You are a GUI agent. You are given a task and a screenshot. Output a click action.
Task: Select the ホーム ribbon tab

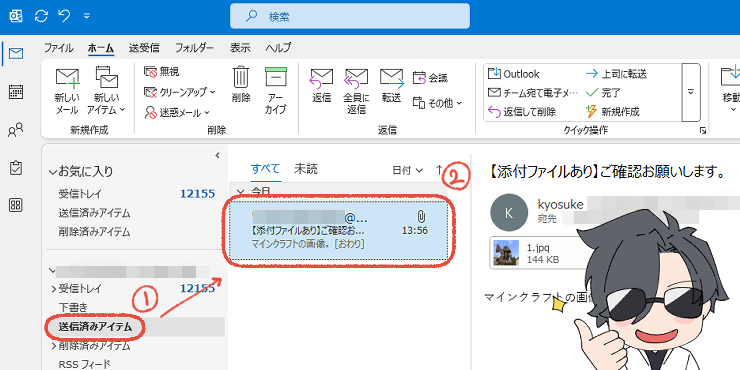pos(101,48)
